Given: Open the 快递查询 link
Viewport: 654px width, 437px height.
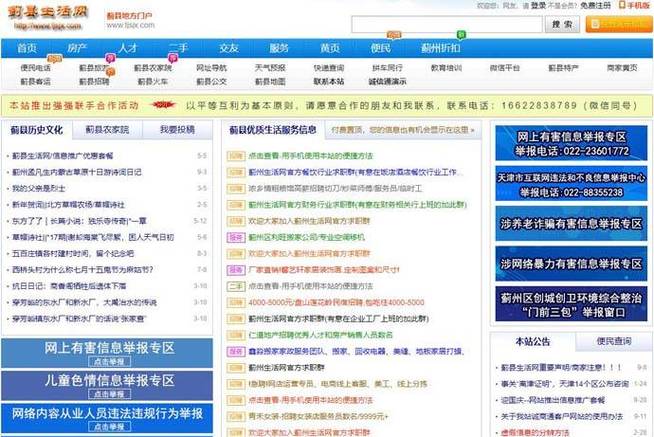Looking at the screenshot, I should click(x=329, y=68).
